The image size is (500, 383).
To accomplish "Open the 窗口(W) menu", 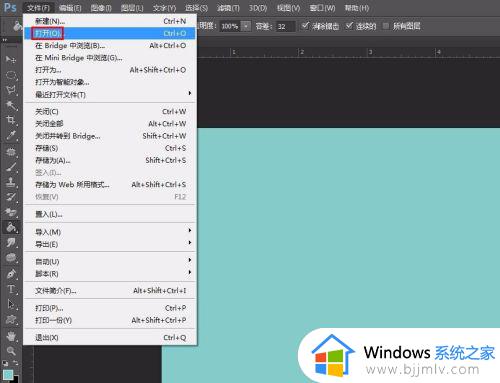I will [322, 8].
